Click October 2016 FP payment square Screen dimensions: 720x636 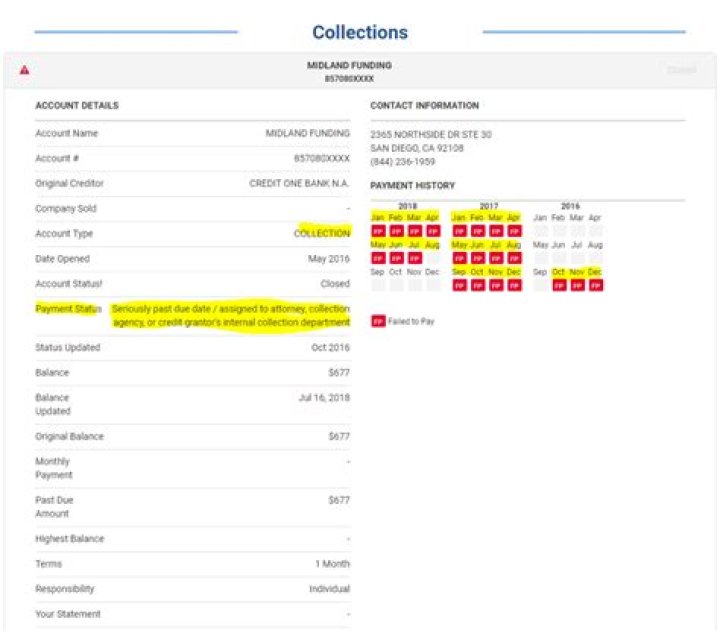point(559,285)
